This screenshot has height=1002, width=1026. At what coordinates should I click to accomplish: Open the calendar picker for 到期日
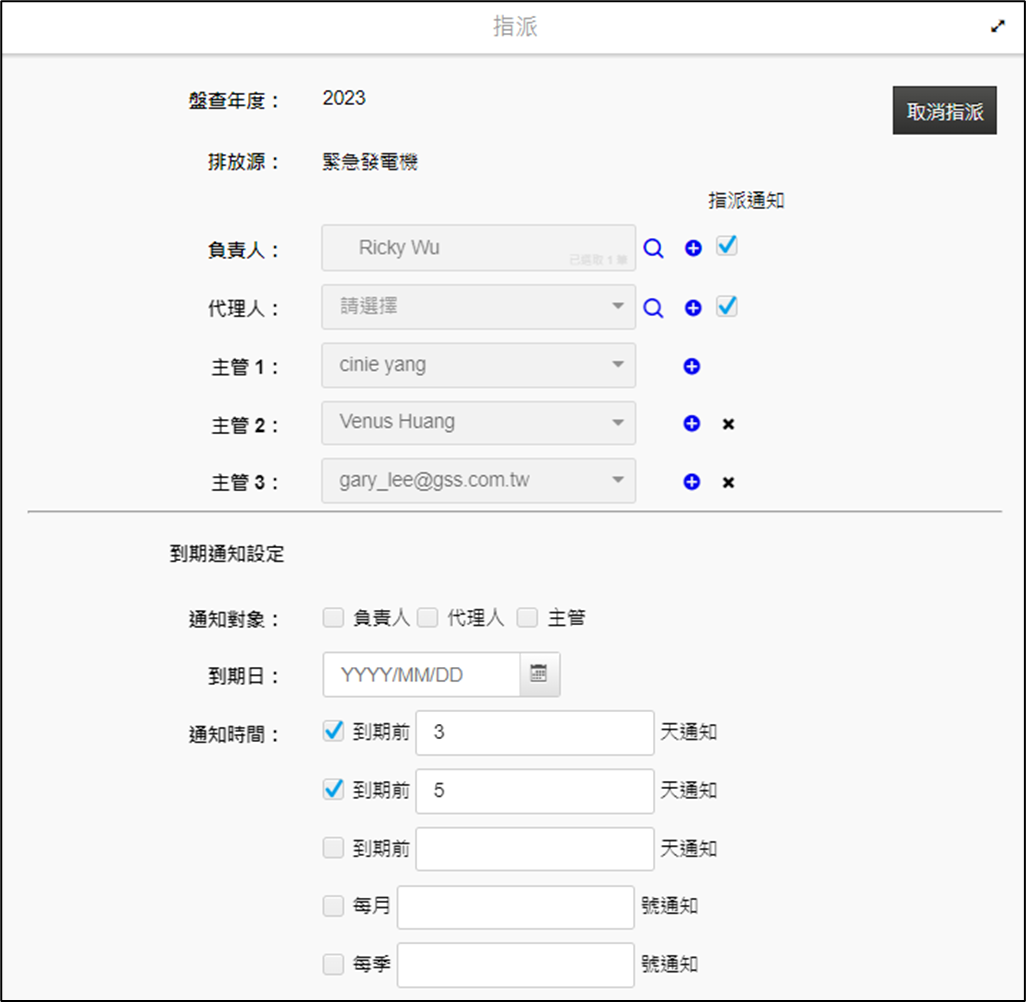pyautogui.click(x=539, y=675)
